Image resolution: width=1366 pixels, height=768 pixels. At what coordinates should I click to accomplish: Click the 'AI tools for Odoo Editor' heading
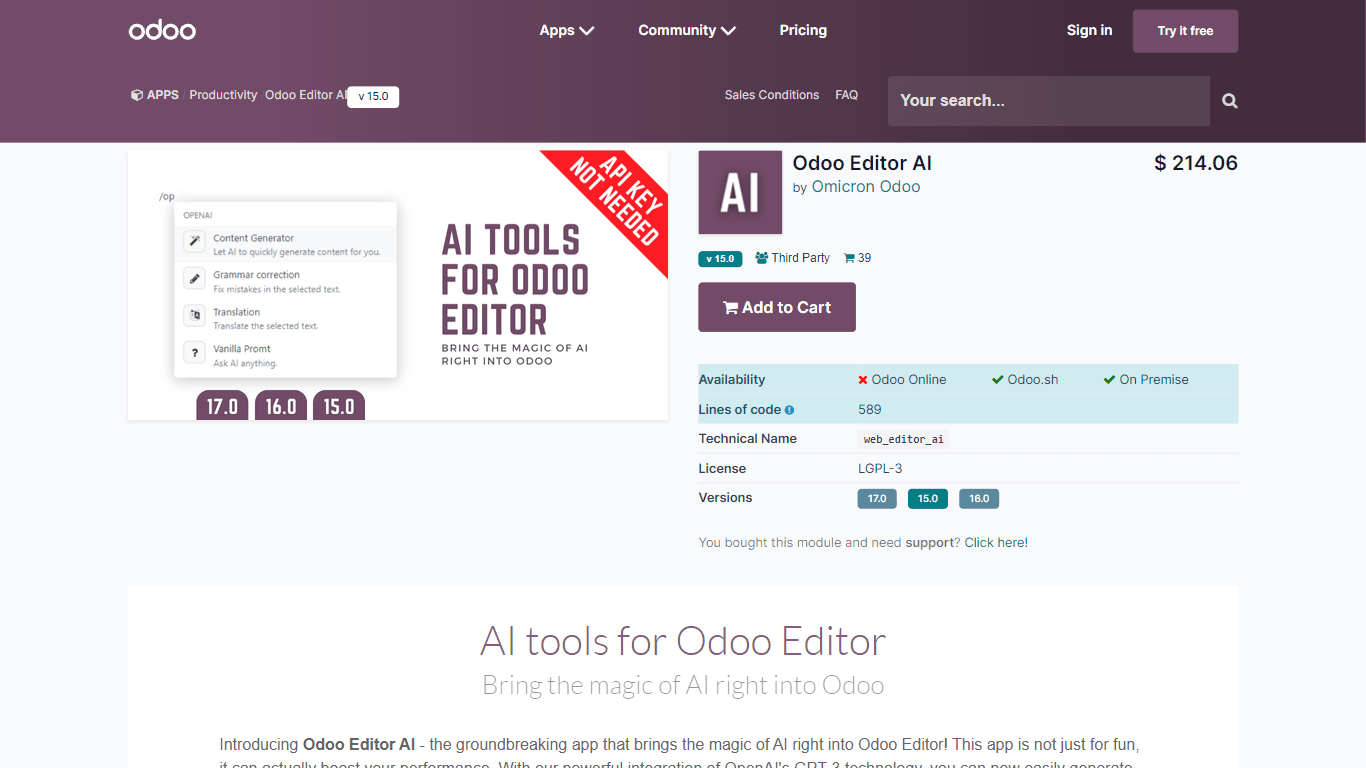(683, 641)
